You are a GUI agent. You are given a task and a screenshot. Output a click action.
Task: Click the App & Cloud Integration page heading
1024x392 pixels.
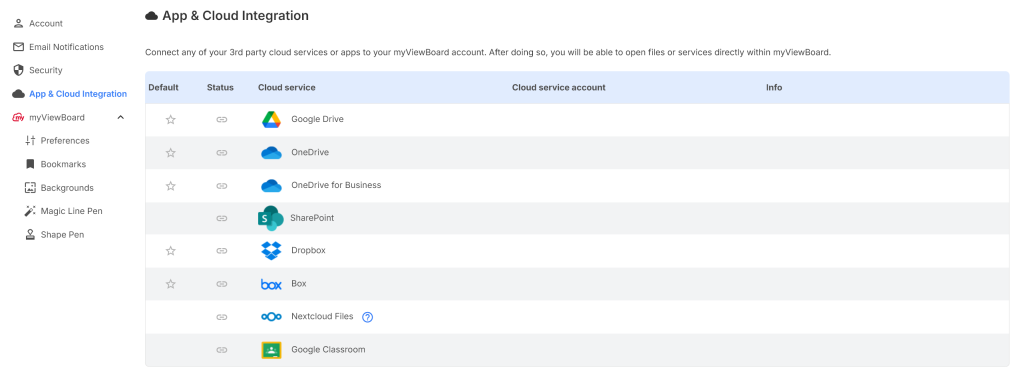(x=235, y=16)
